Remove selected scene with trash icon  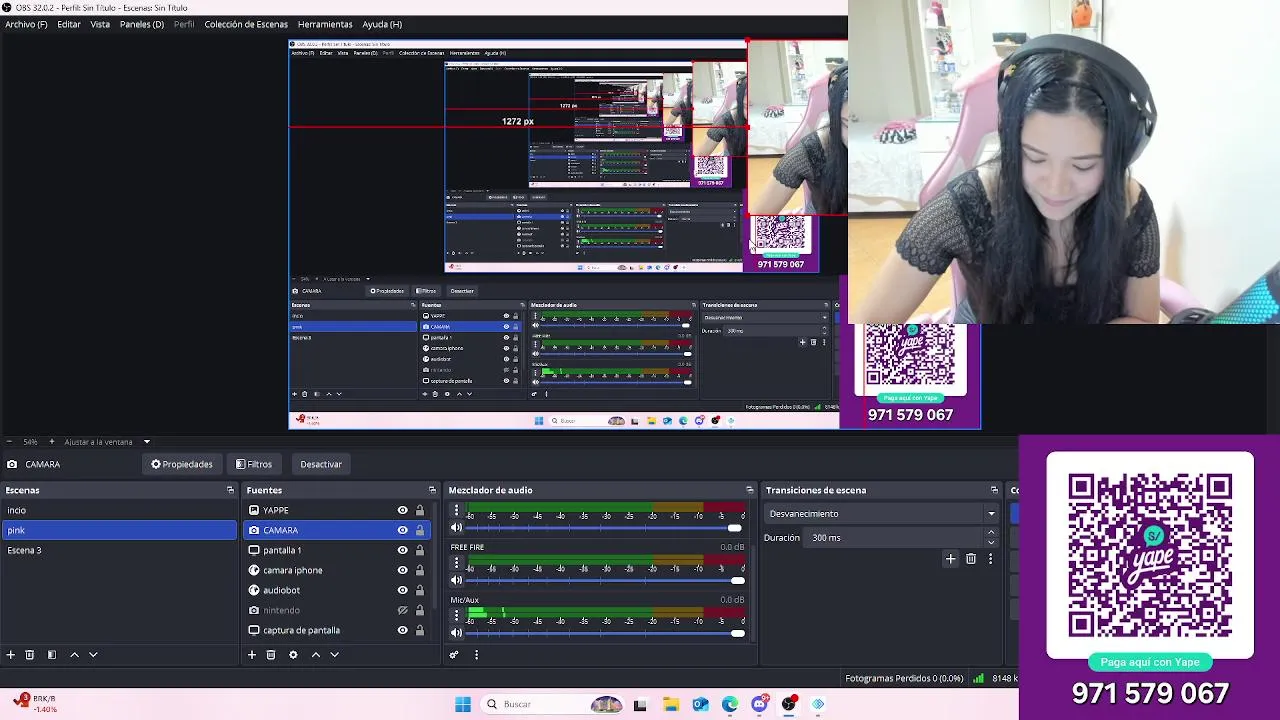(x=30, y=655)
